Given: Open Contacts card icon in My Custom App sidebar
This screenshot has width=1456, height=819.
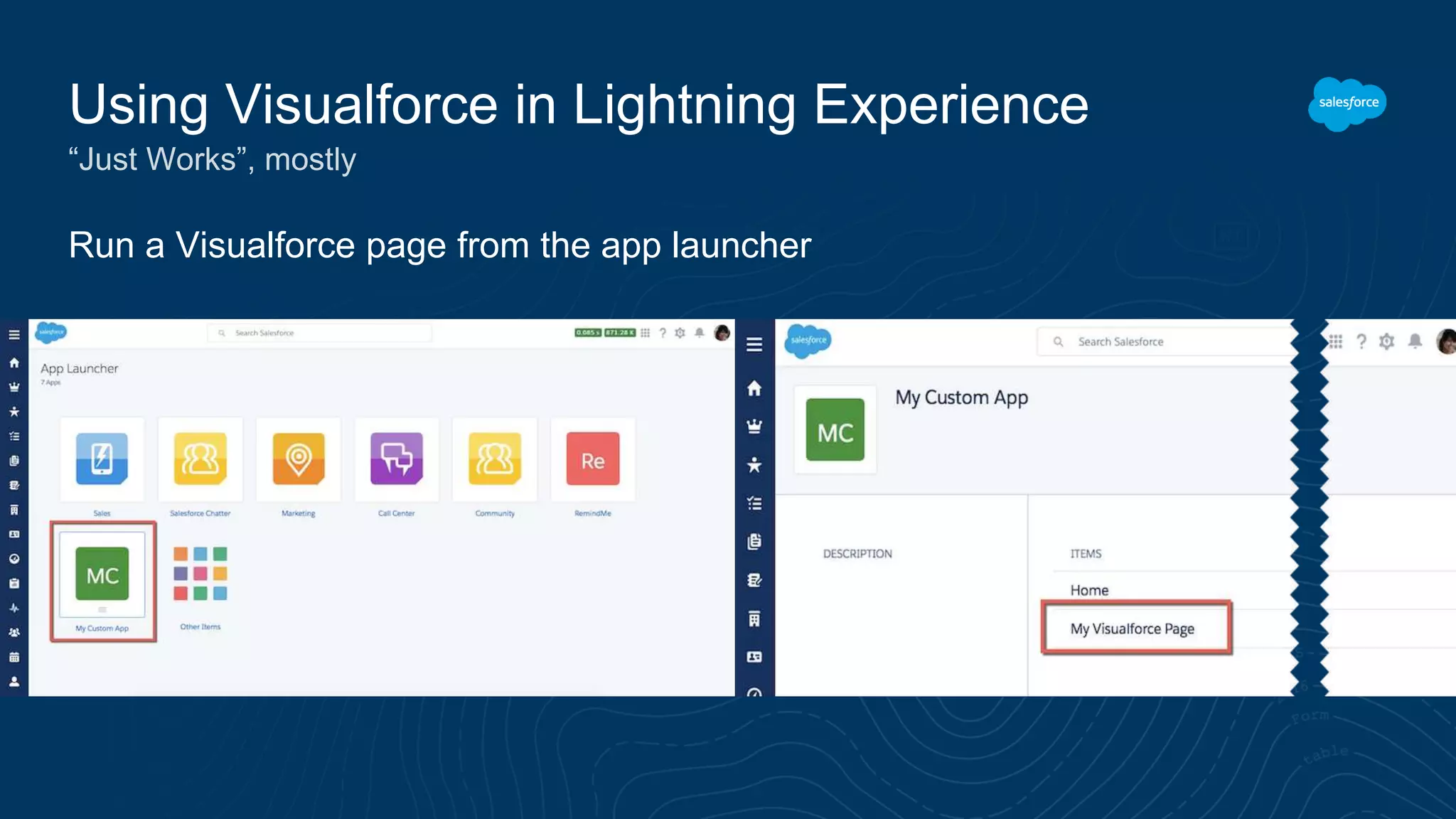Looking at the screenshot, I should pos(754,657).
